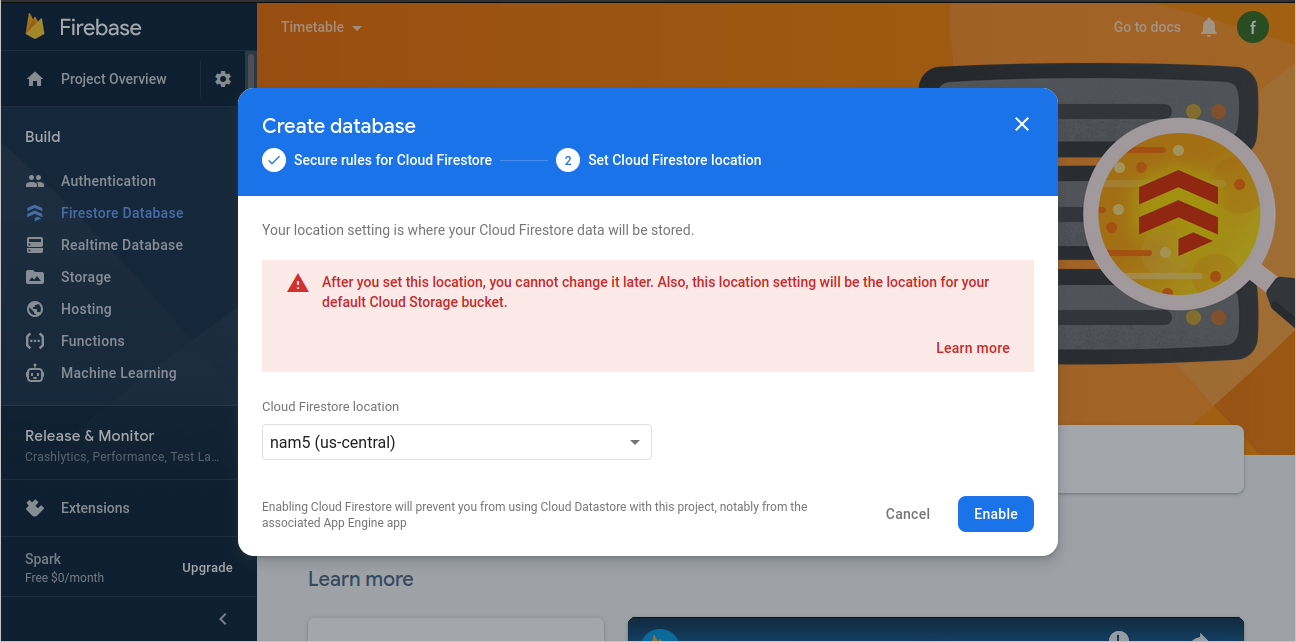Click the Enable button

(x=996, y=514)
